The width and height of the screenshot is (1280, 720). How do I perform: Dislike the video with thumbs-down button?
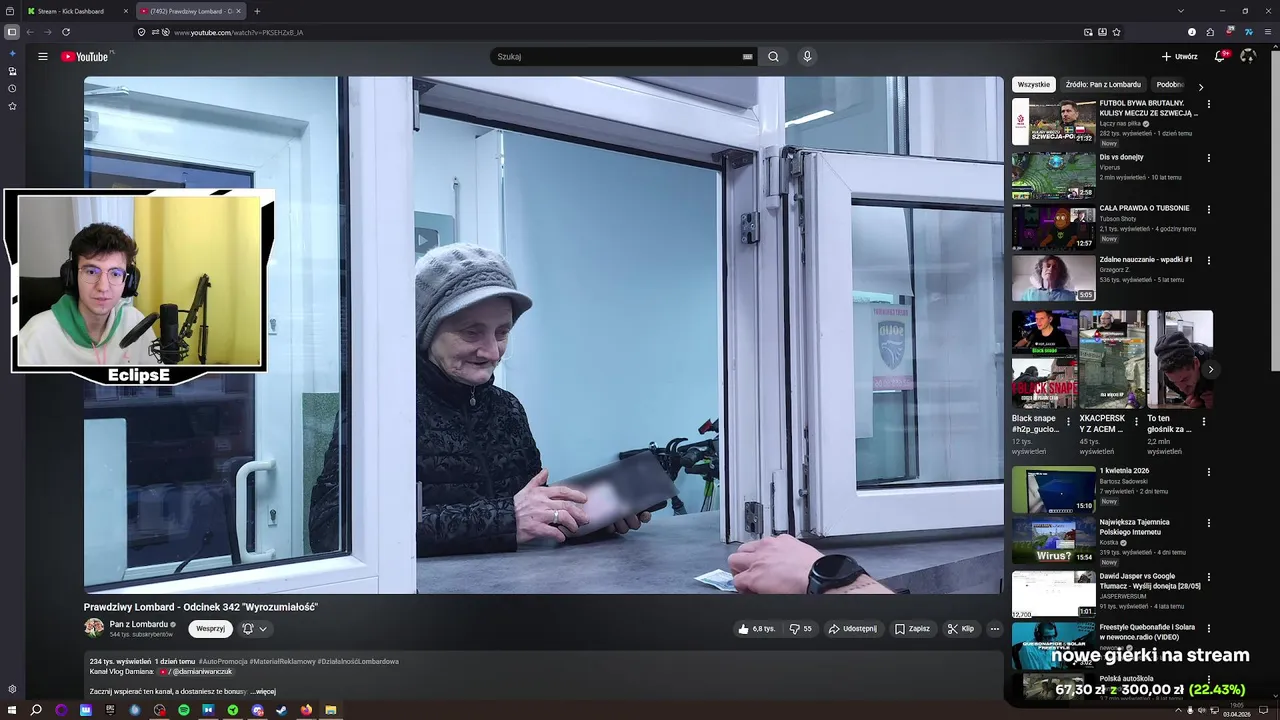pyautogui.click(x=801, y=629)
